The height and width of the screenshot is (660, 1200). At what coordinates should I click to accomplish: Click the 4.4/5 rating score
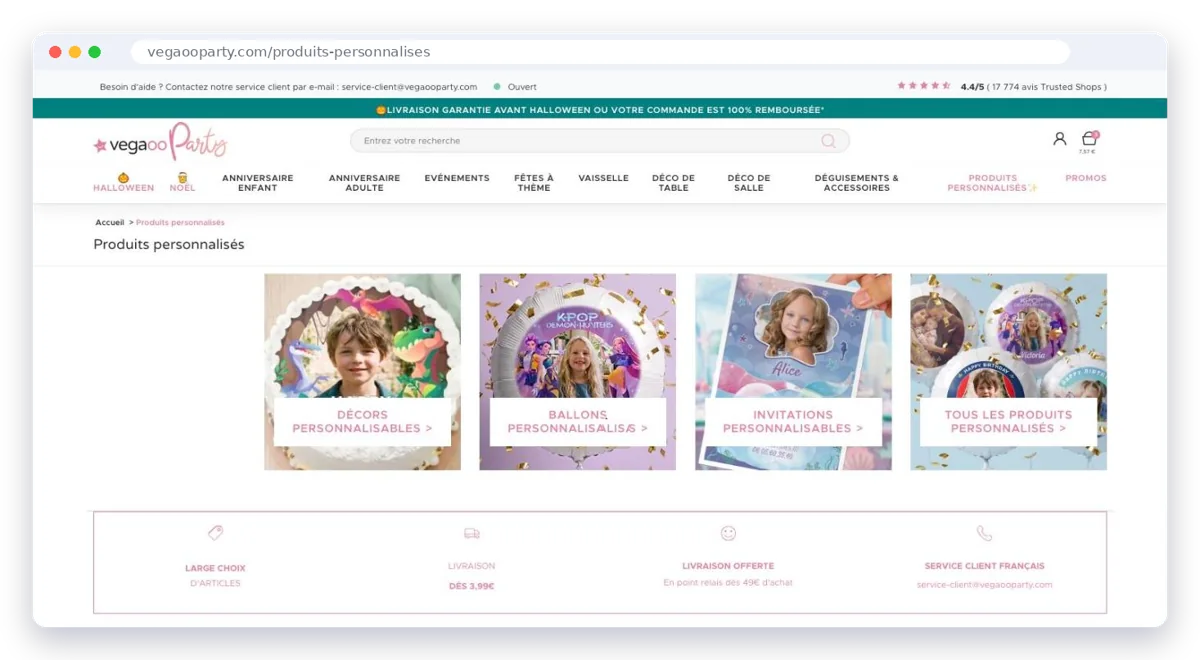click(972, 87)
